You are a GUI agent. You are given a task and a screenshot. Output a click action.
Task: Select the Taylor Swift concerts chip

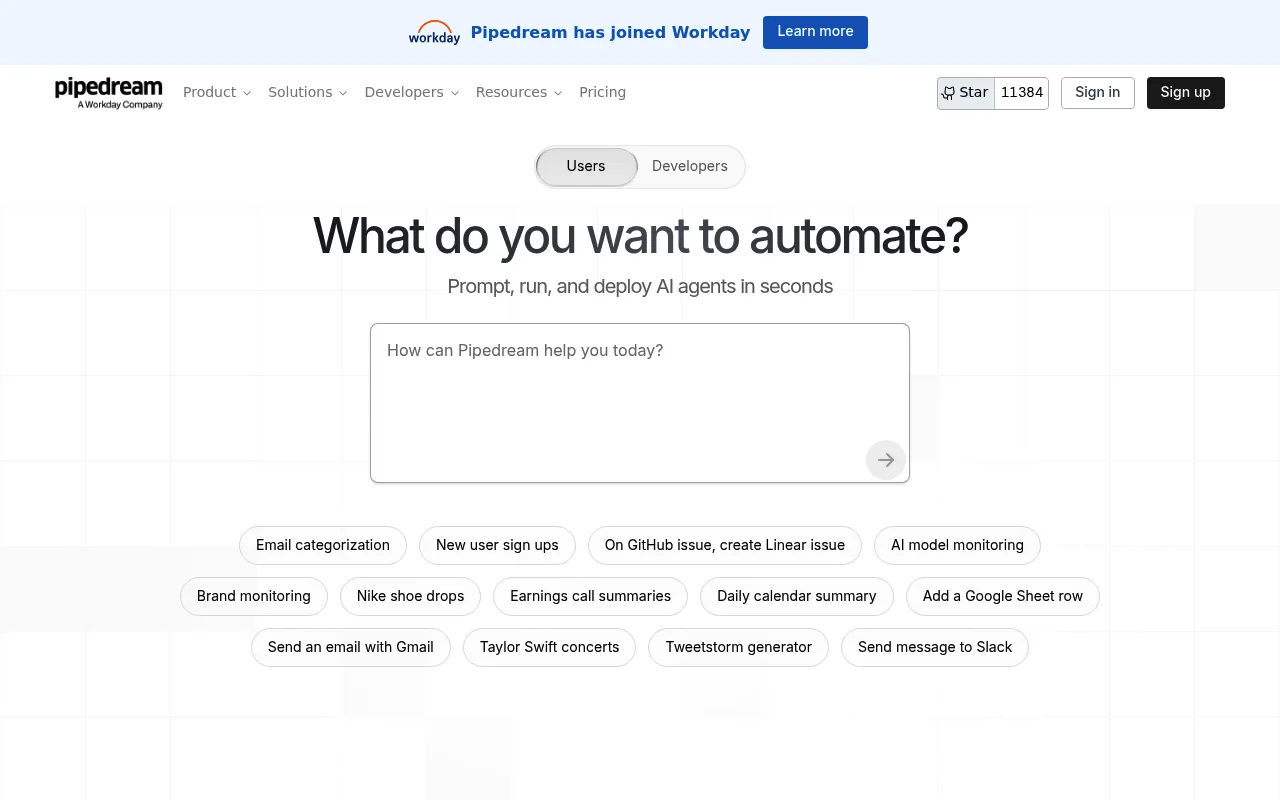coord(549,648)
